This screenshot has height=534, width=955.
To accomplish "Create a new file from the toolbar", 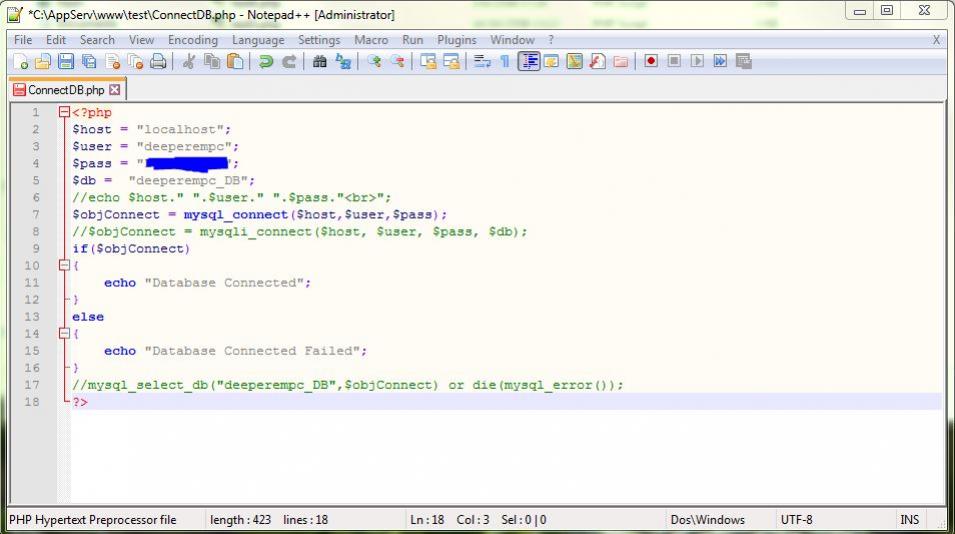I will pyautogui.click(x=21, y=61).
